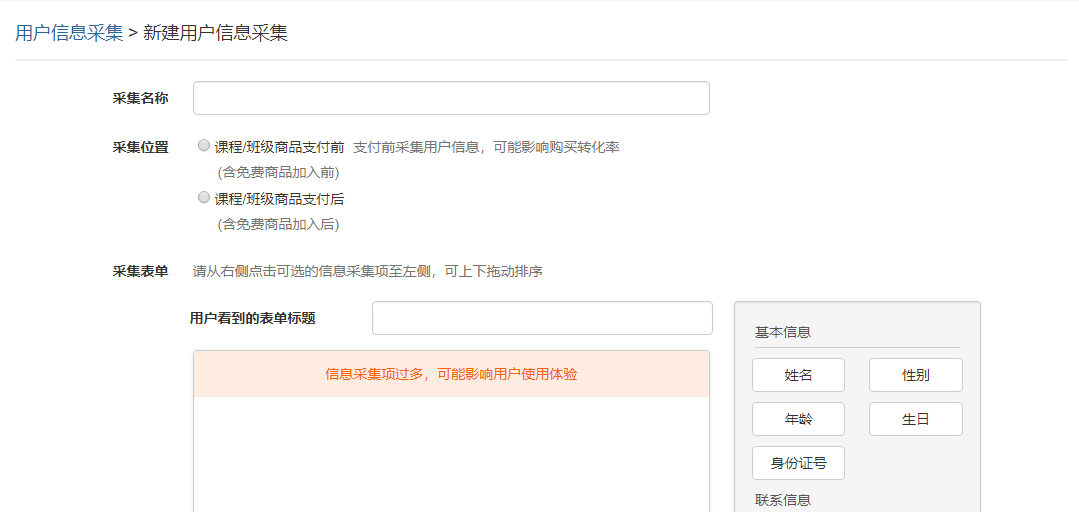The height and width of the screenshot is (512, 1079).
Task: Click the orange 信息采集项过多 warning banner
Action: pyautogui.click(x=451, y=374)
